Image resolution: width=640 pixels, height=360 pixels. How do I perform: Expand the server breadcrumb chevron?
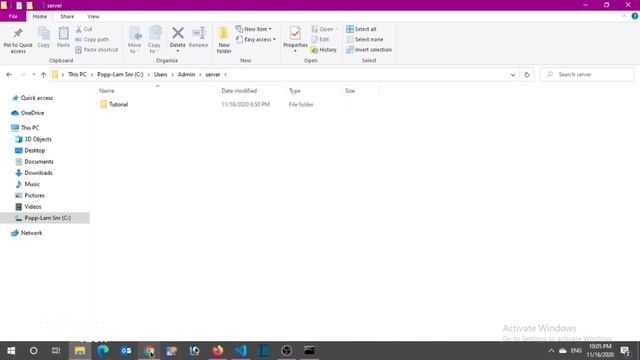225,75
